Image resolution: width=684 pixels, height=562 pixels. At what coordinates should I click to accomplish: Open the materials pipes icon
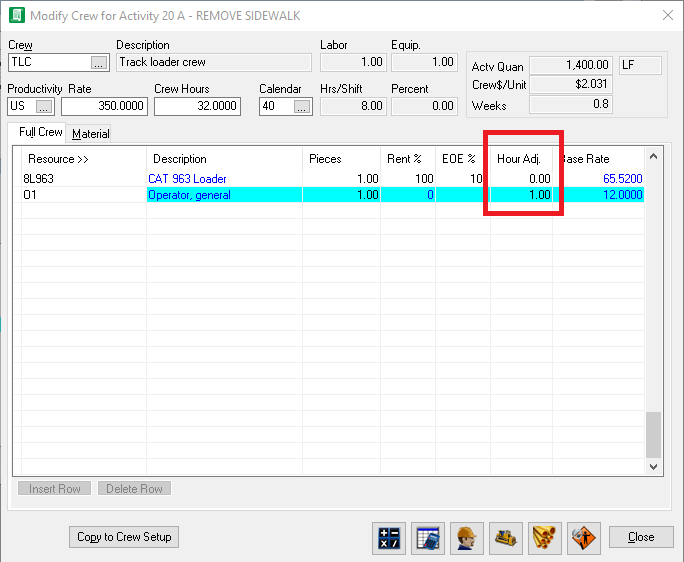[x=544, y=537]
